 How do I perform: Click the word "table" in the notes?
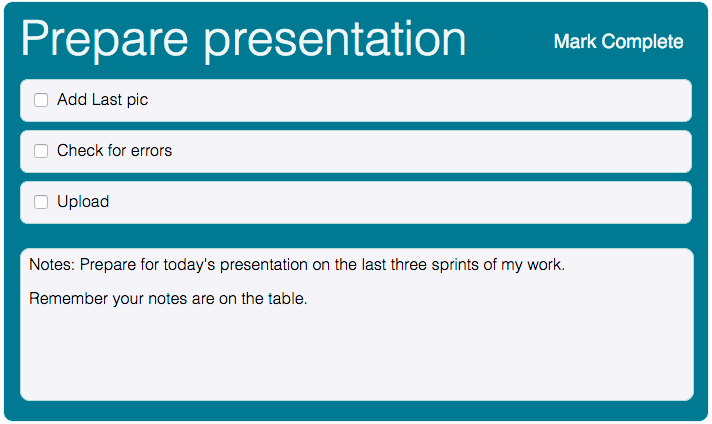tap(285, 298)
